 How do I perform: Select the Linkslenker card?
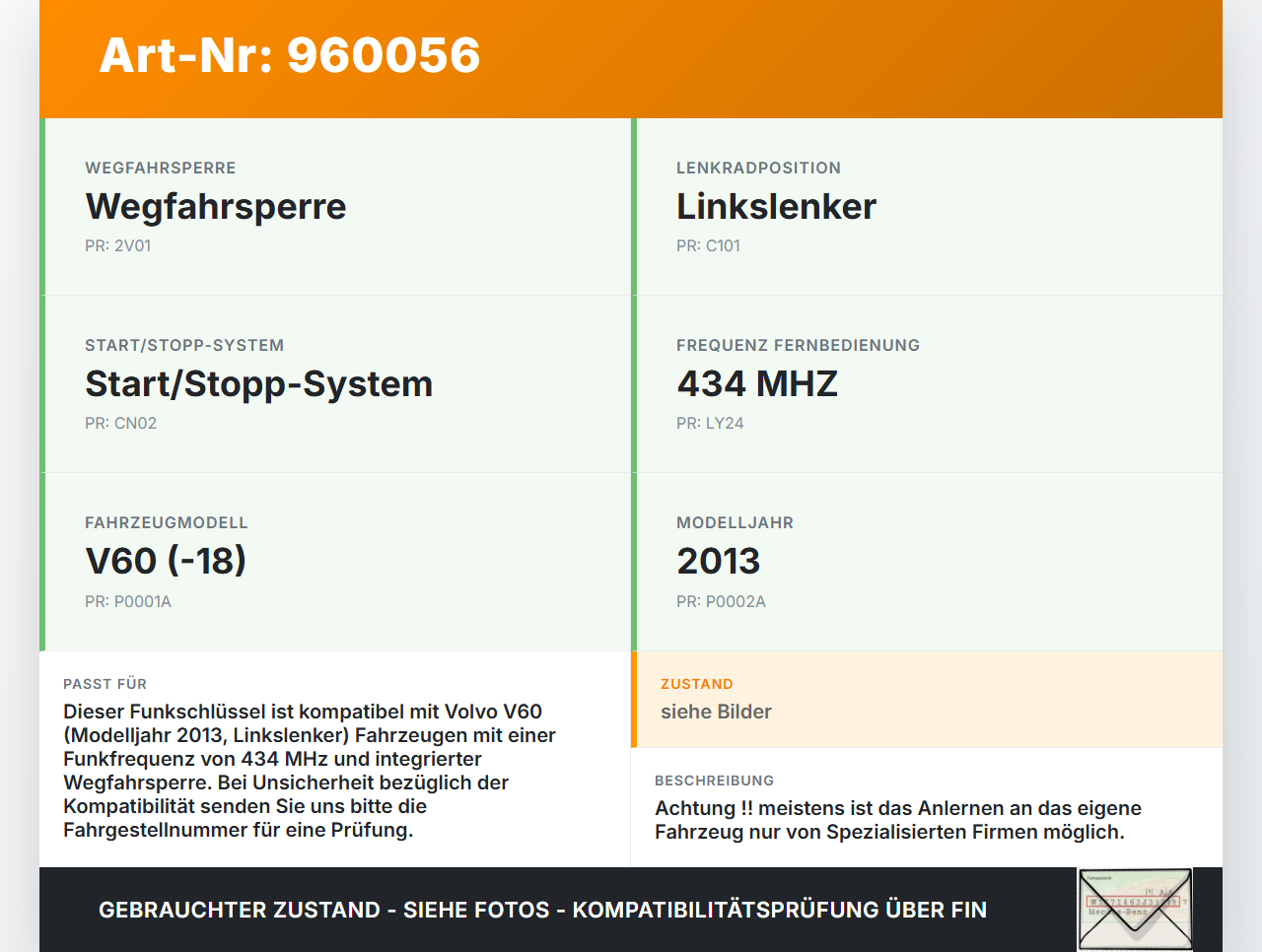(x=927, y=206)
